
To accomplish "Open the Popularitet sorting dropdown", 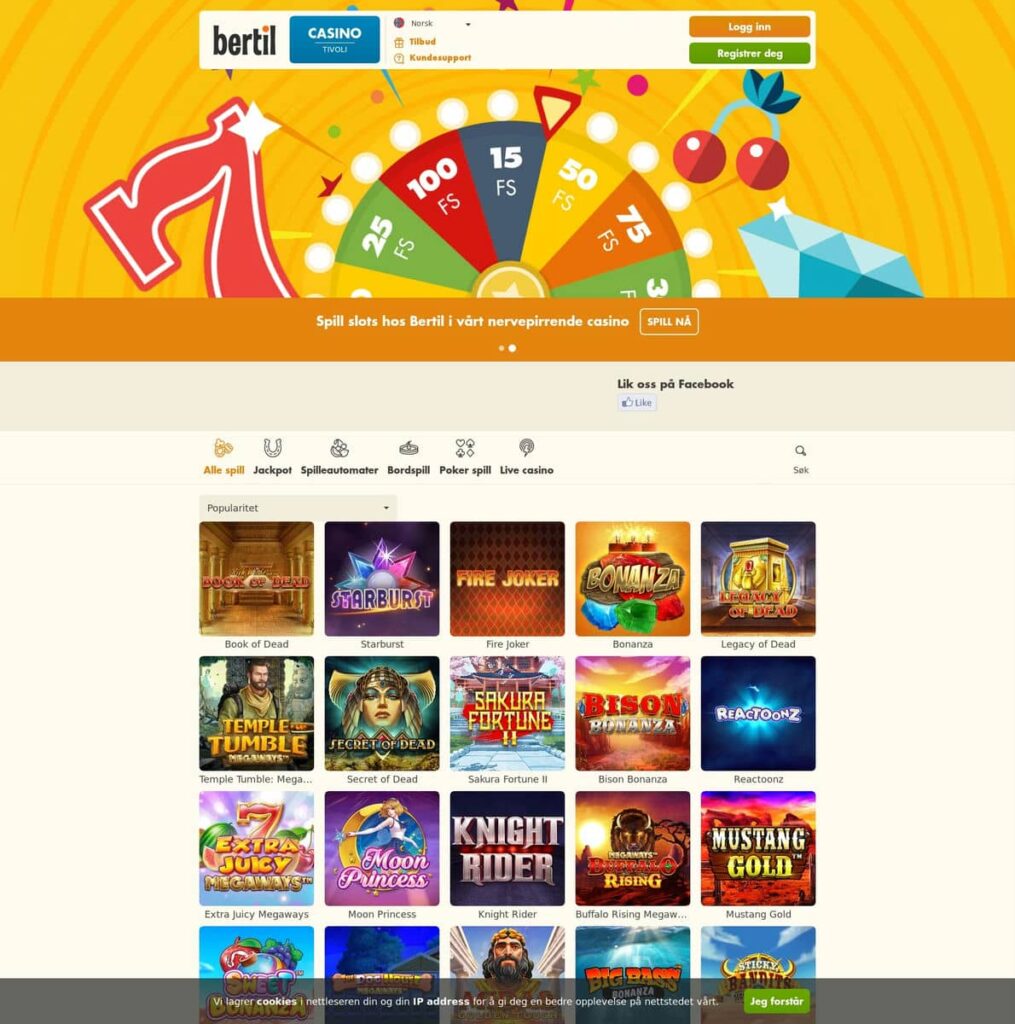I will click(x=298, y=507).
